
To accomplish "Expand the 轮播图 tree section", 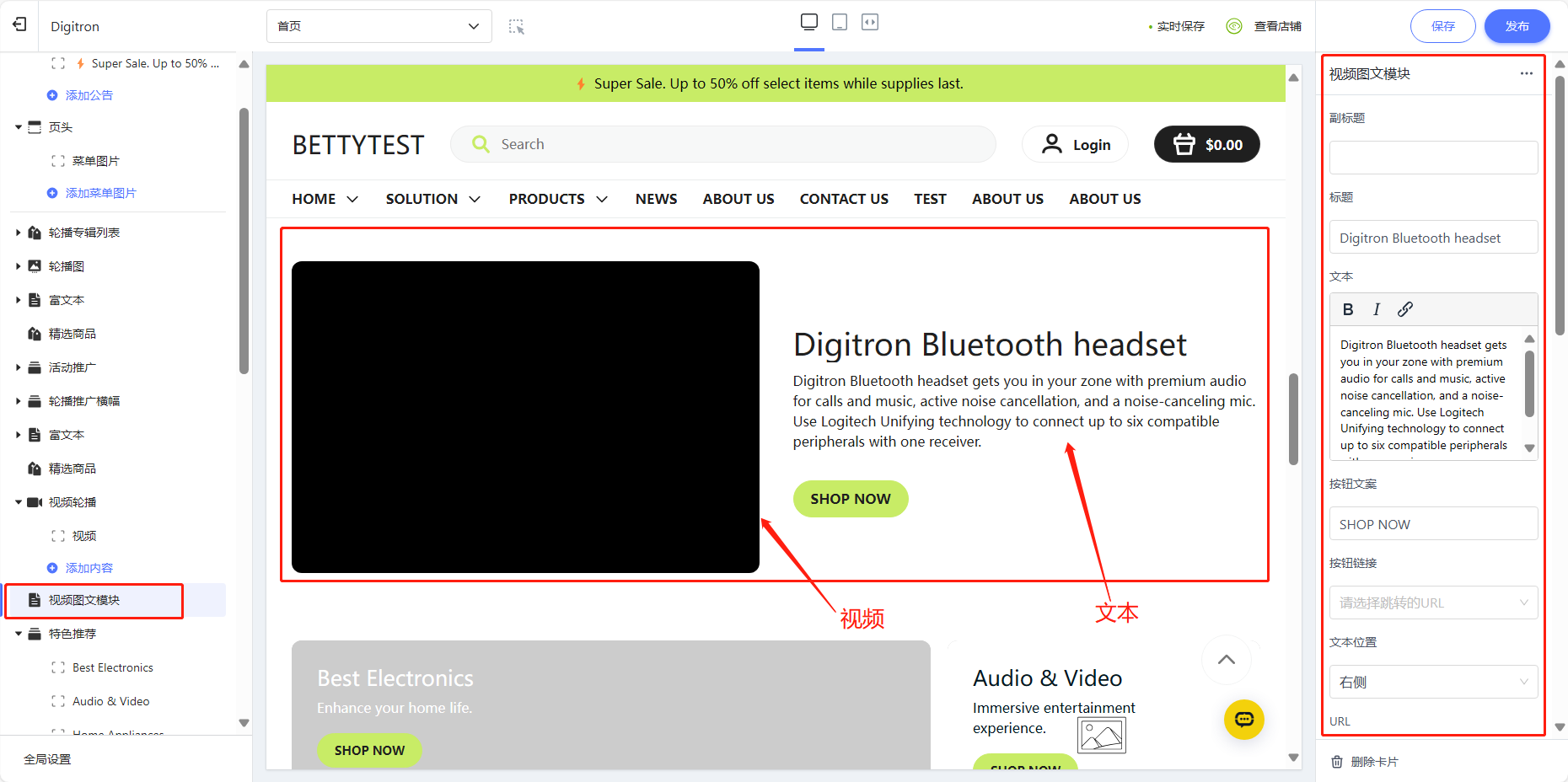I will coord(19,266).
